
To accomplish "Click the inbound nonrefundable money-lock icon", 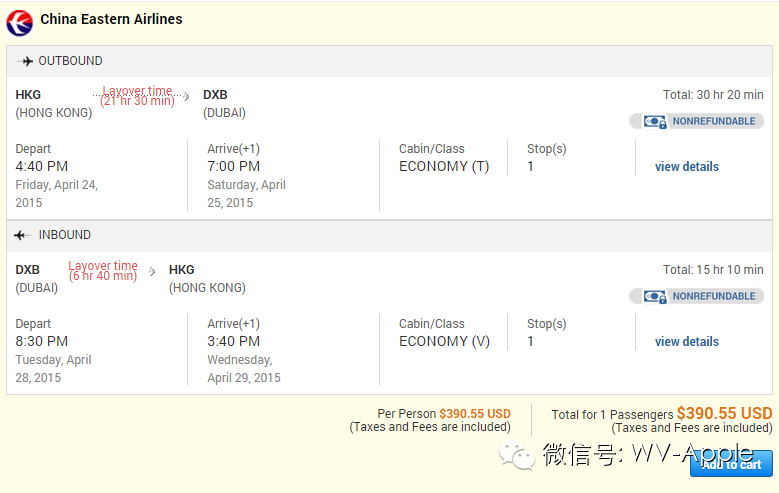I will pyautogui.click(x=655, y=297).
